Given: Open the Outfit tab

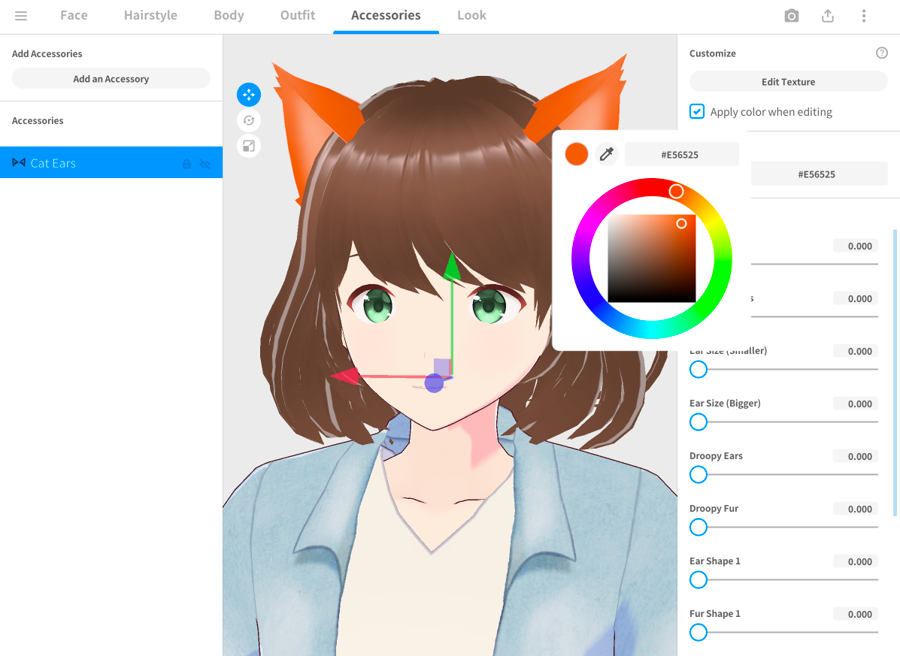Looking at the screenshot, I should coord(297,16).
